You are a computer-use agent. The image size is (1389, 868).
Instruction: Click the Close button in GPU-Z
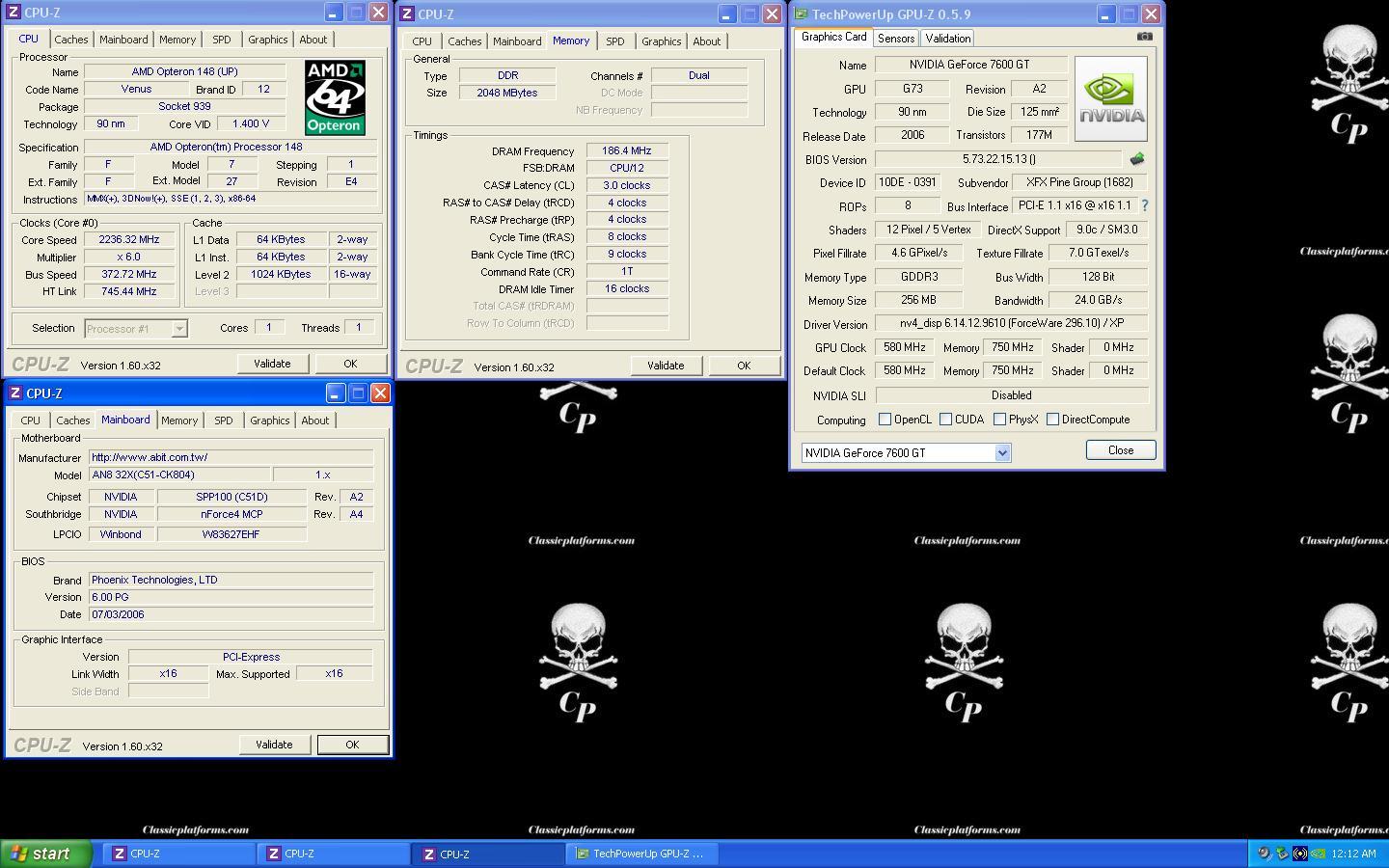click(x=1121, y=450)
